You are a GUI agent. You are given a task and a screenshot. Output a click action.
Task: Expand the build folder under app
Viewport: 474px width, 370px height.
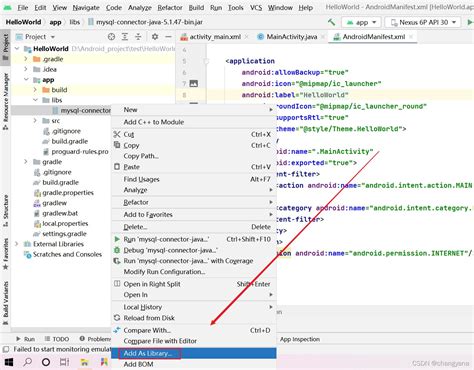pos(35,90)
